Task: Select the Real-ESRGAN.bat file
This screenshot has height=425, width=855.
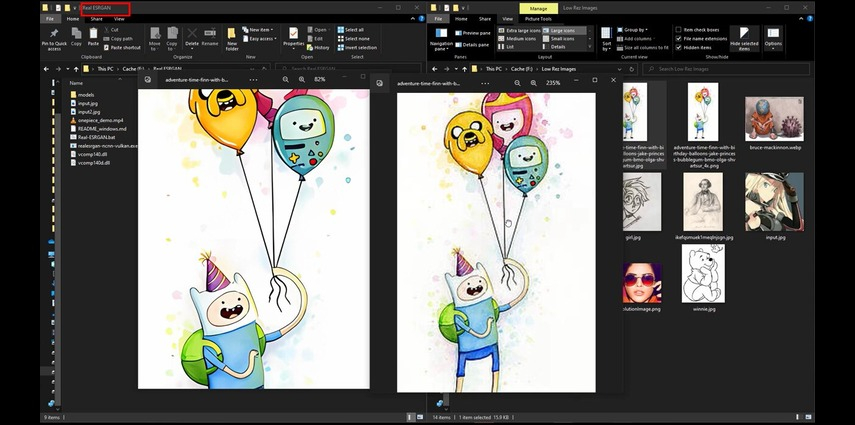Action: 93,137
